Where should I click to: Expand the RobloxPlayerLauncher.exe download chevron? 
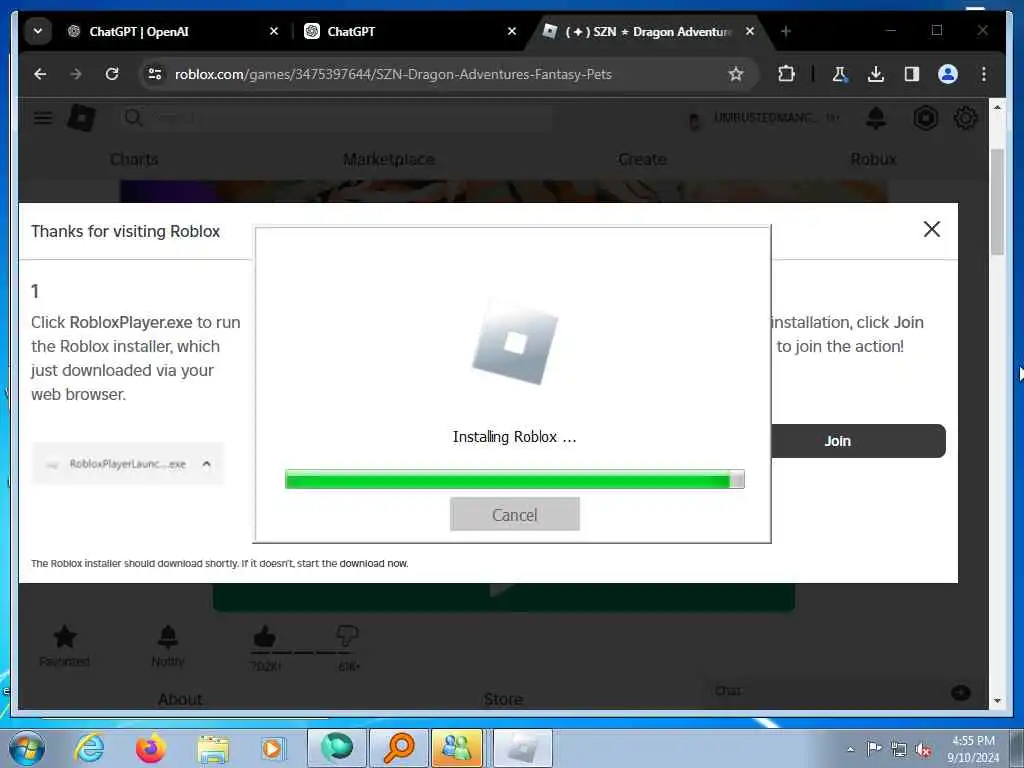click(x=206, y=464)
